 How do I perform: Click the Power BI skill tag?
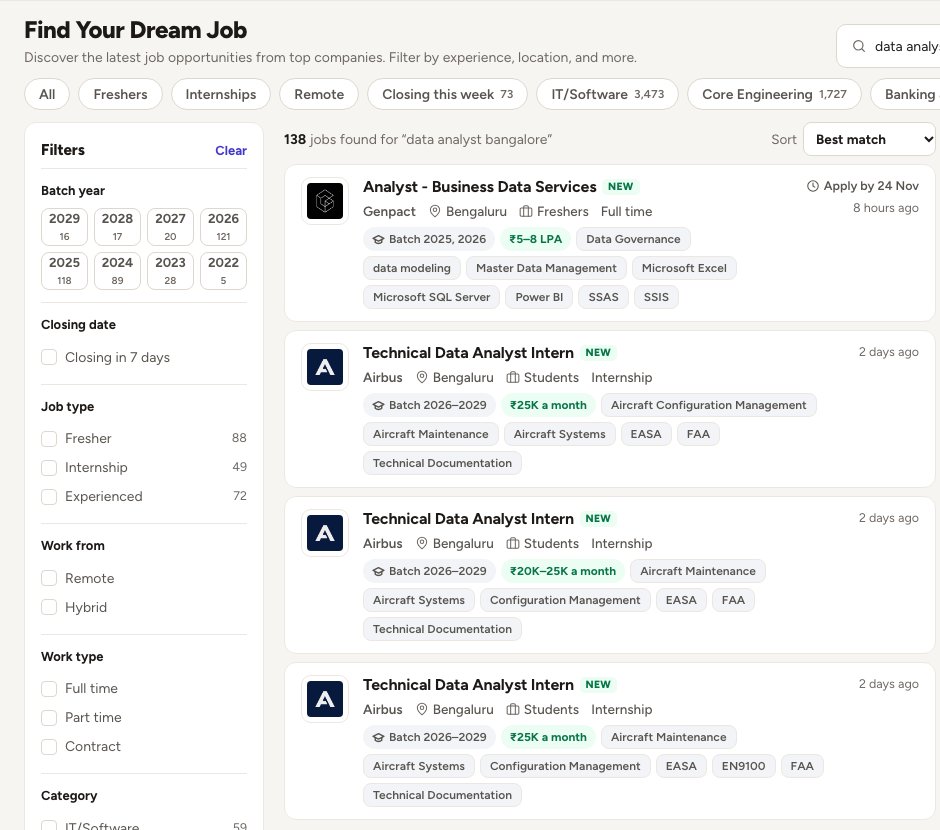[x=539, y=297]
